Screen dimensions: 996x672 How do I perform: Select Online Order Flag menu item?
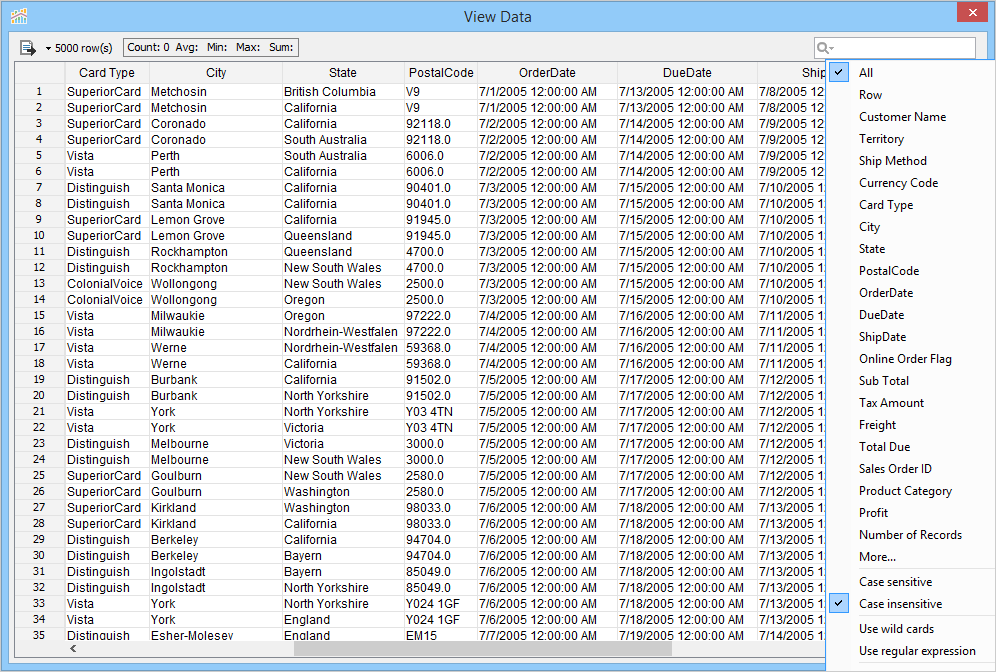[x=910, y=359]
